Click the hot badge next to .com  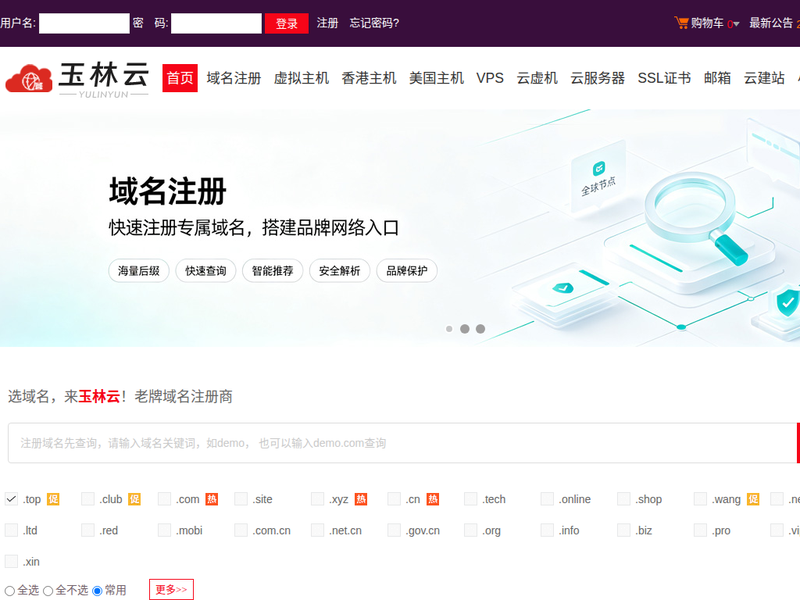[212, 499]
